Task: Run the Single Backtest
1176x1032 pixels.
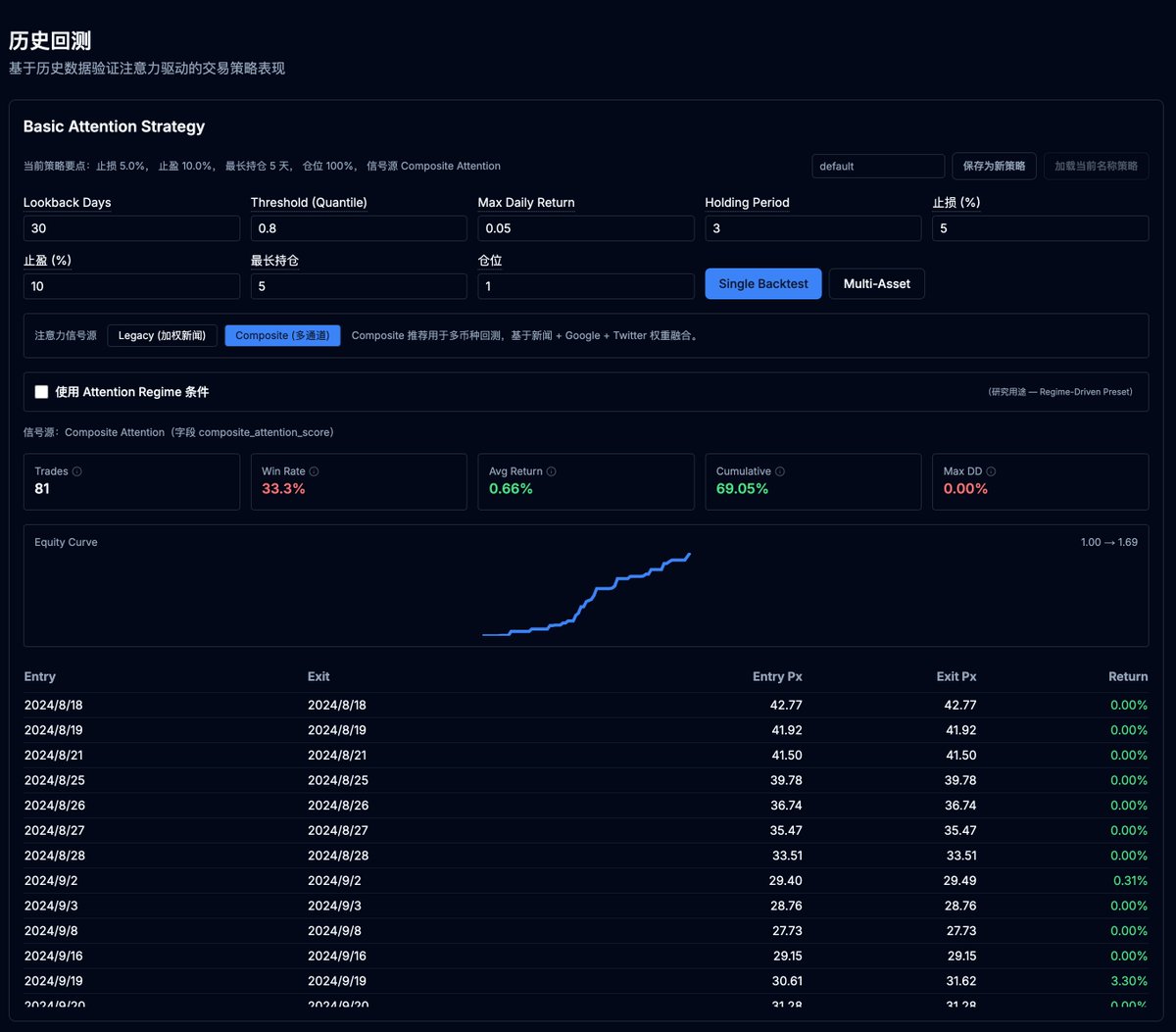Action: [x=763, y=284]
